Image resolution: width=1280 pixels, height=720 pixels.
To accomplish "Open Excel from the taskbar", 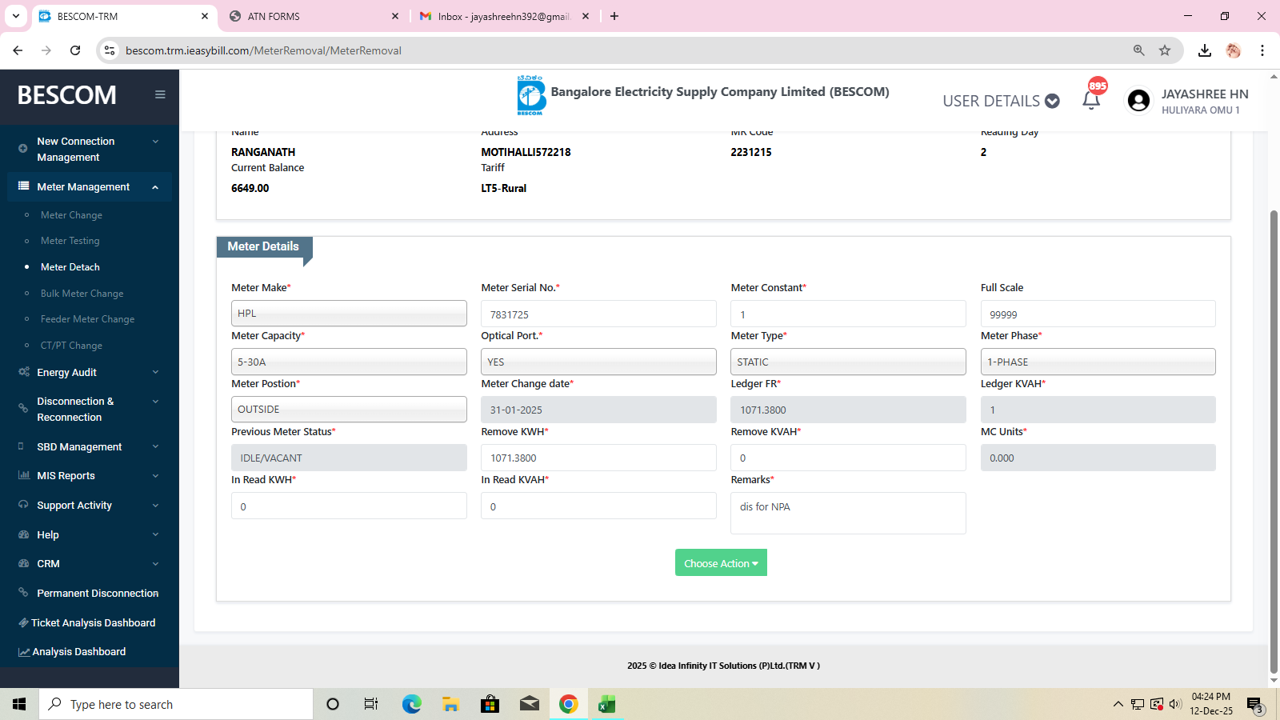I will coord(607,704).
